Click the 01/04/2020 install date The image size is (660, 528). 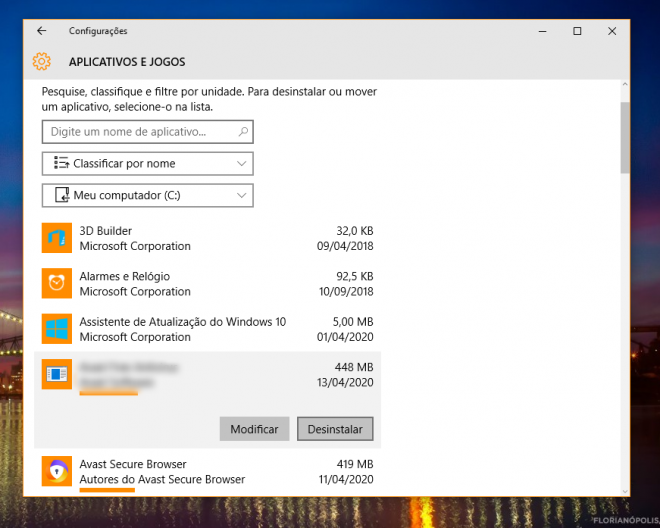(x=345, y=337)
